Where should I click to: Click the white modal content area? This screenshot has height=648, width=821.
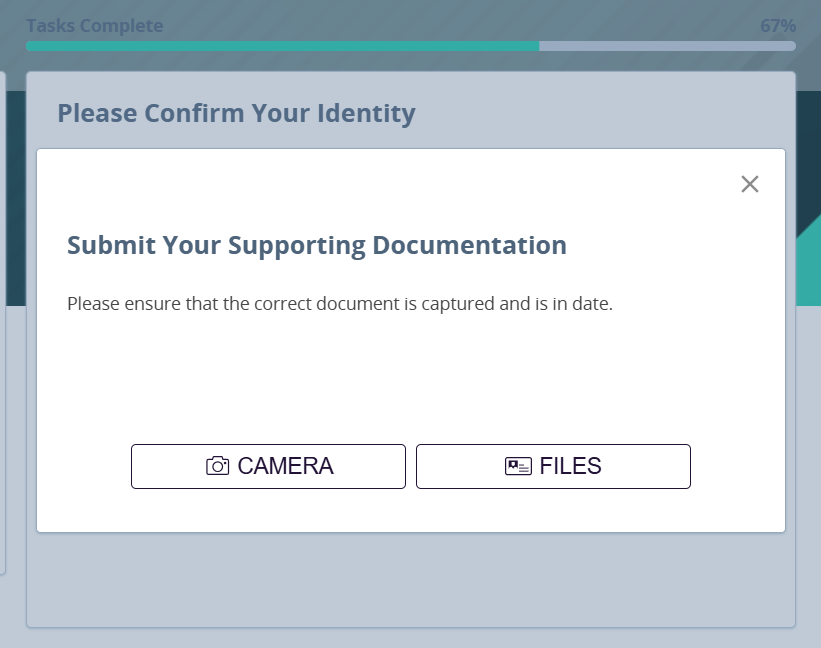pyautogui.click(x=410, y=380)
